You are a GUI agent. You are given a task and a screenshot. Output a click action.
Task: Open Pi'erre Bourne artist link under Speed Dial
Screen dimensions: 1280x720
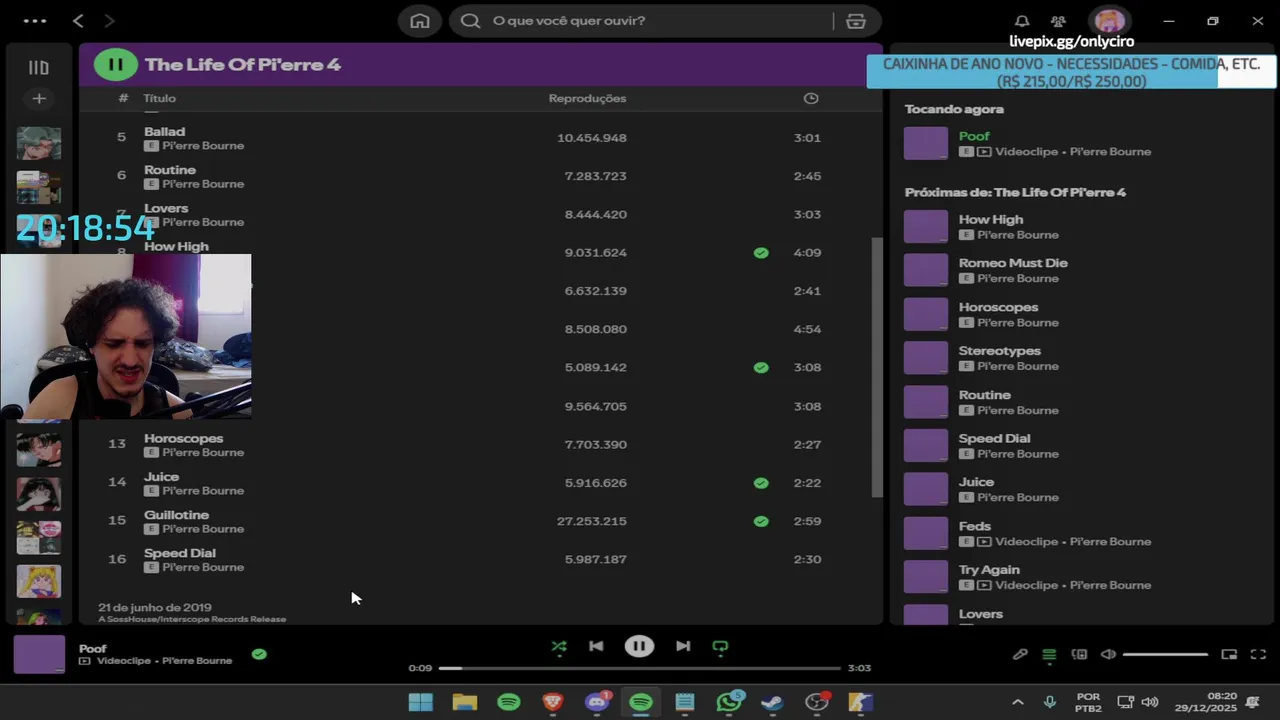[203, 567]
